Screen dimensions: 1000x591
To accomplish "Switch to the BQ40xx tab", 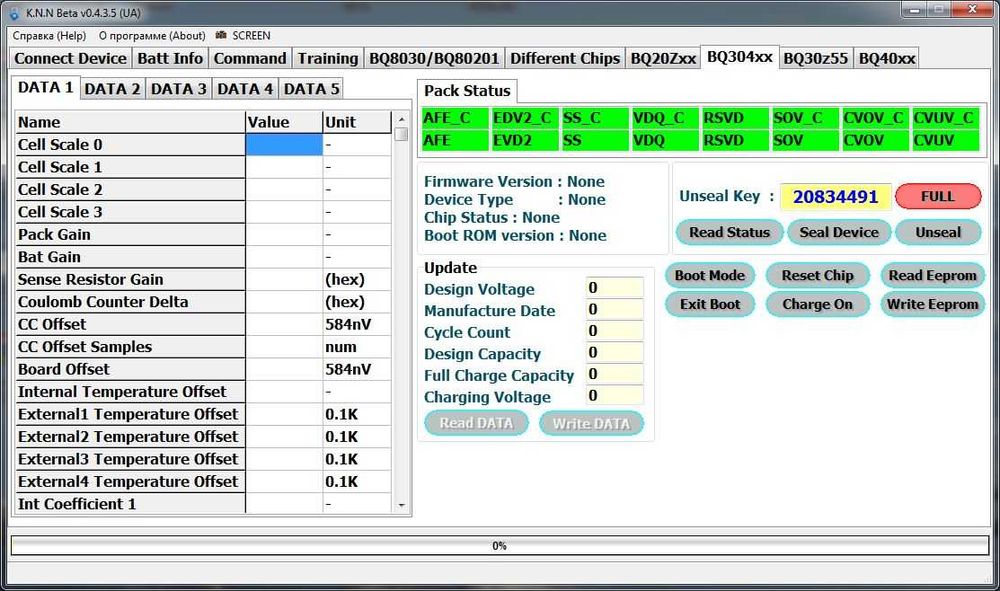I will click(886, 58).
